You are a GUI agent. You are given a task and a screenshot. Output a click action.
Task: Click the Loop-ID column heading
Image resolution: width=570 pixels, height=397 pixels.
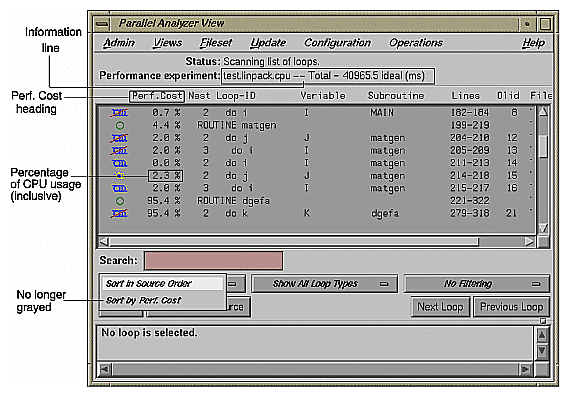pos(236,96)
